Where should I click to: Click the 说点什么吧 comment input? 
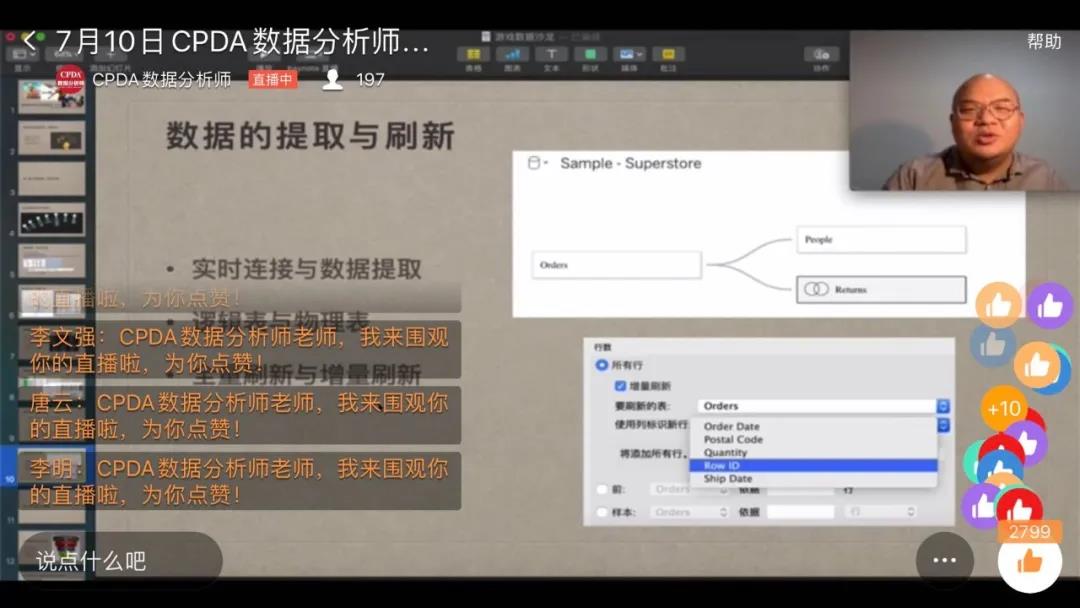121,560
